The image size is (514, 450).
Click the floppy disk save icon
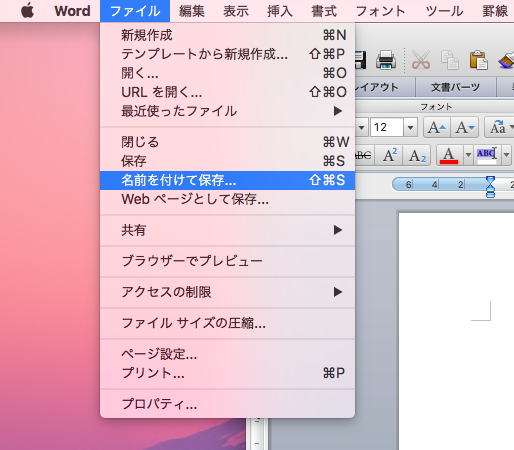(361, 60)
